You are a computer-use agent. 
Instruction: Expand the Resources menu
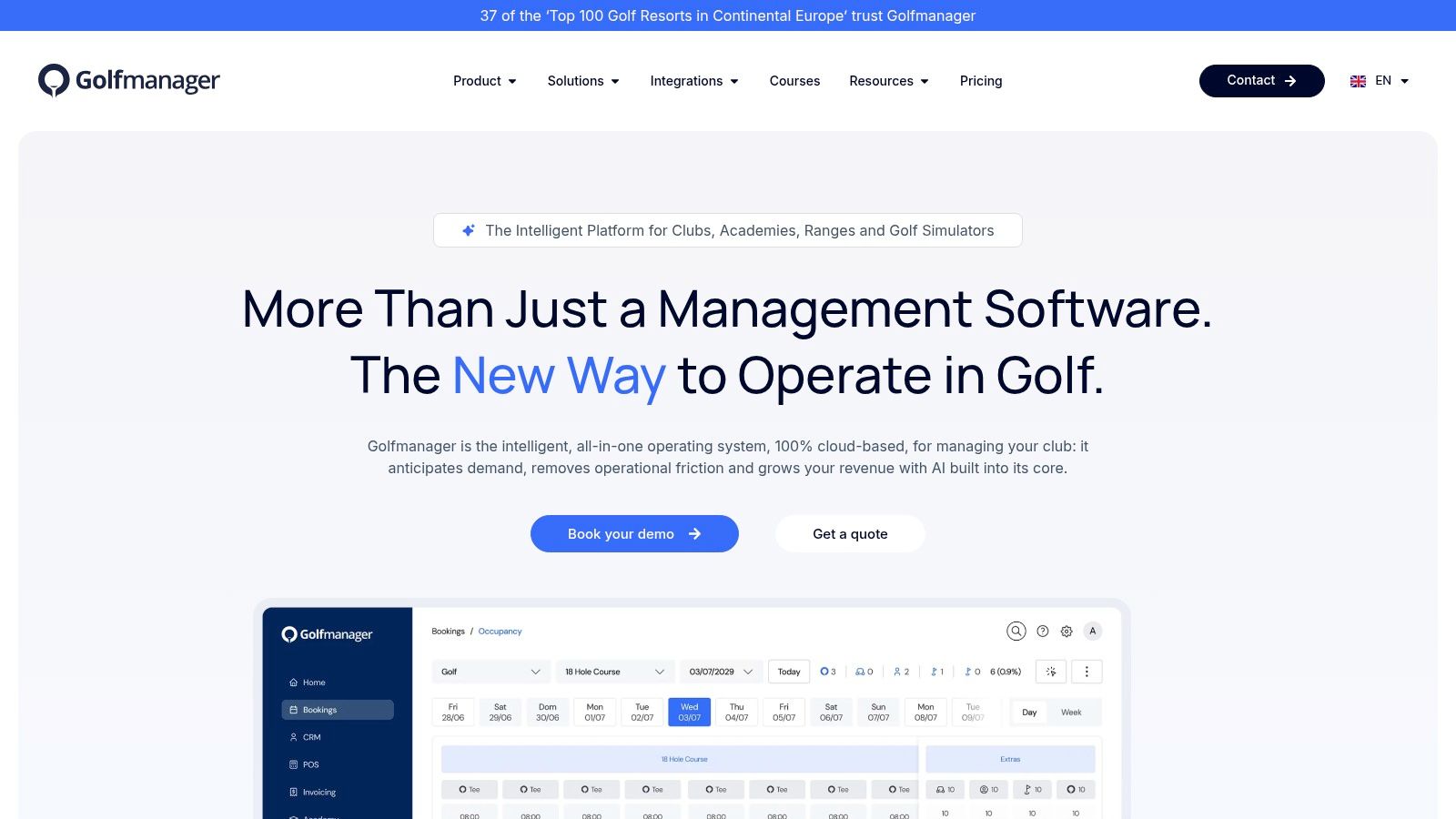coord(889,81)
